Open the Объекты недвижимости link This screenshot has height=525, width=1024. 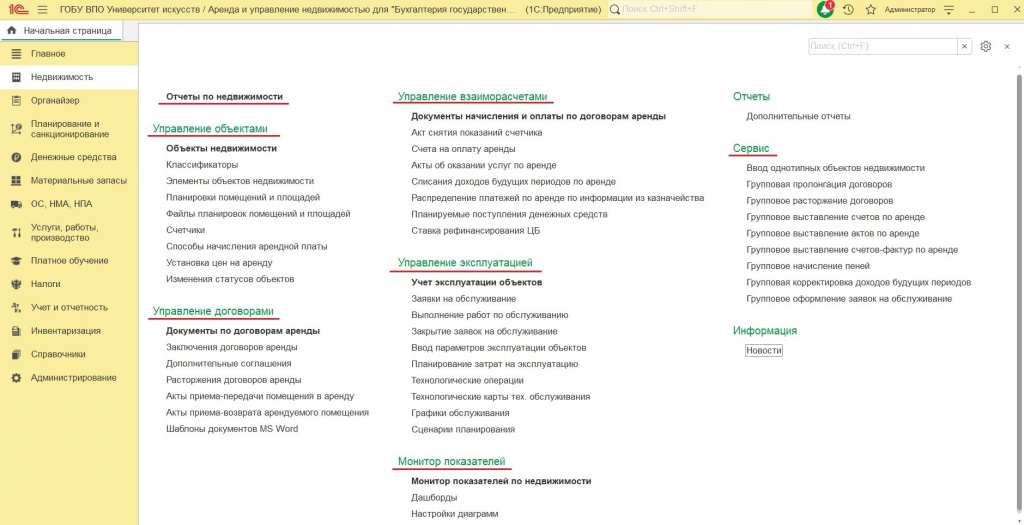click(221, 148)
